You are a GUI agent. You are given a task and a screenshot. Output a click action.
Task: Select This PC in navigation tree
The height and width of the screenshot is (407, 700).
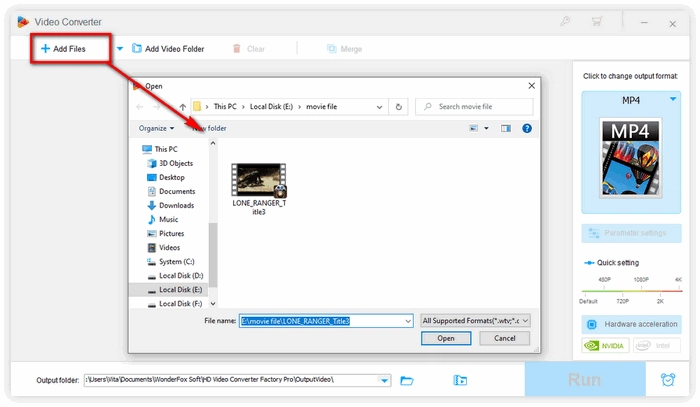160,149
